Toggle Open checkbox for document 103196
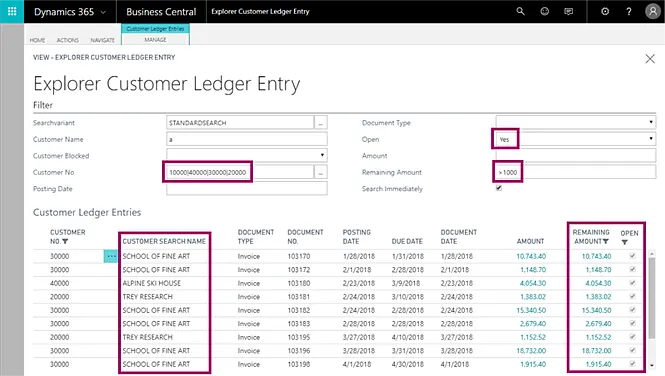This screenshot has width=665, height=376. [632, 350]
